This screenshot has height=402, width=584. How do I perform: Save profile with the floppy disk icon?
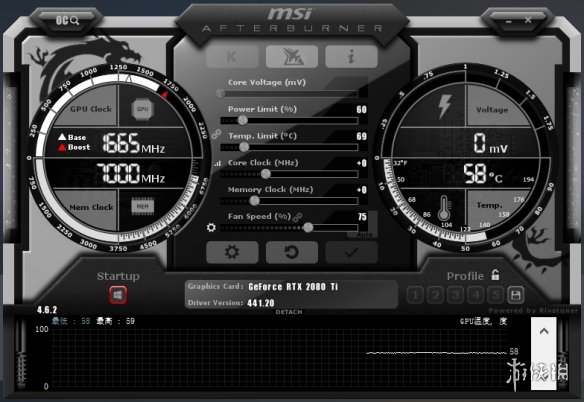tap(516, 295)
